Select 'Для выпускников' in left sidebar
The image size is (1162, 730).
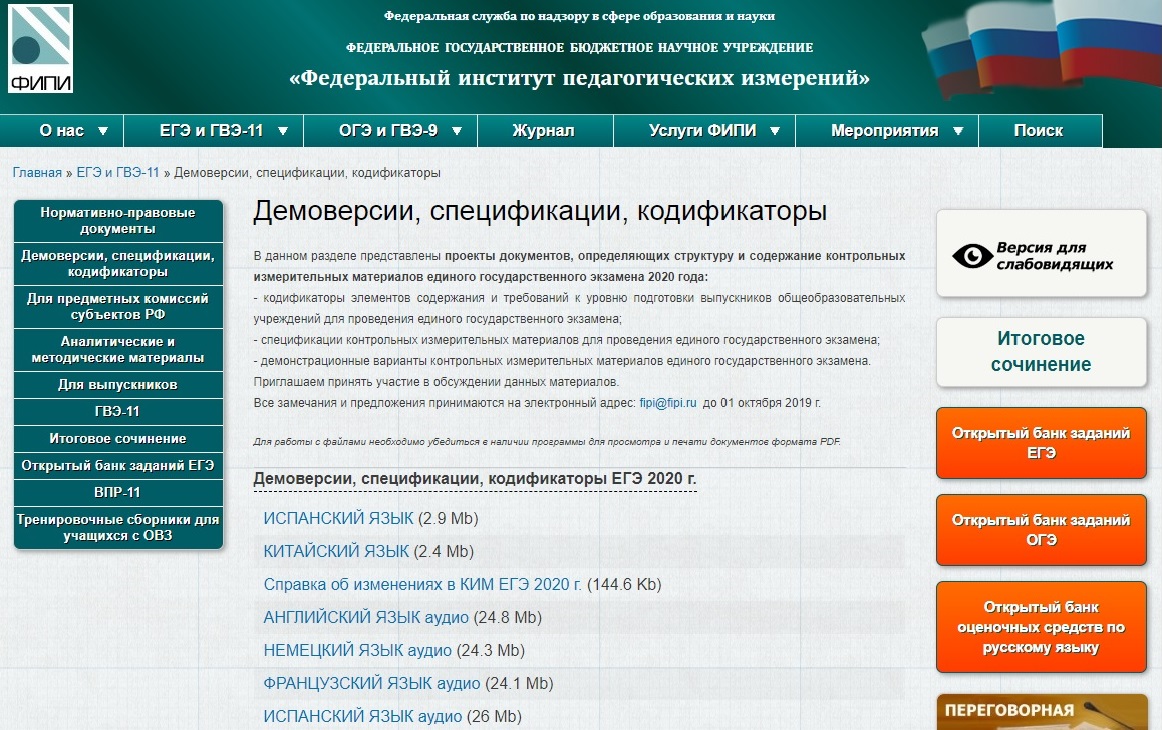(x=118, y=385)
